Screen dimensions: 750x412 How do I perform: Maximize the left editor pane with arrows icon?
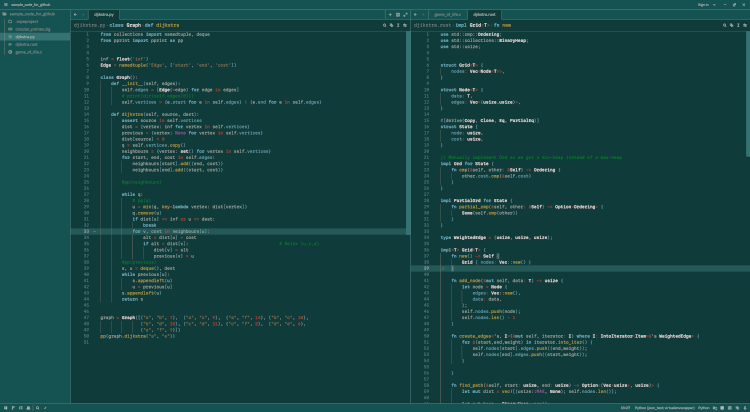405,15
